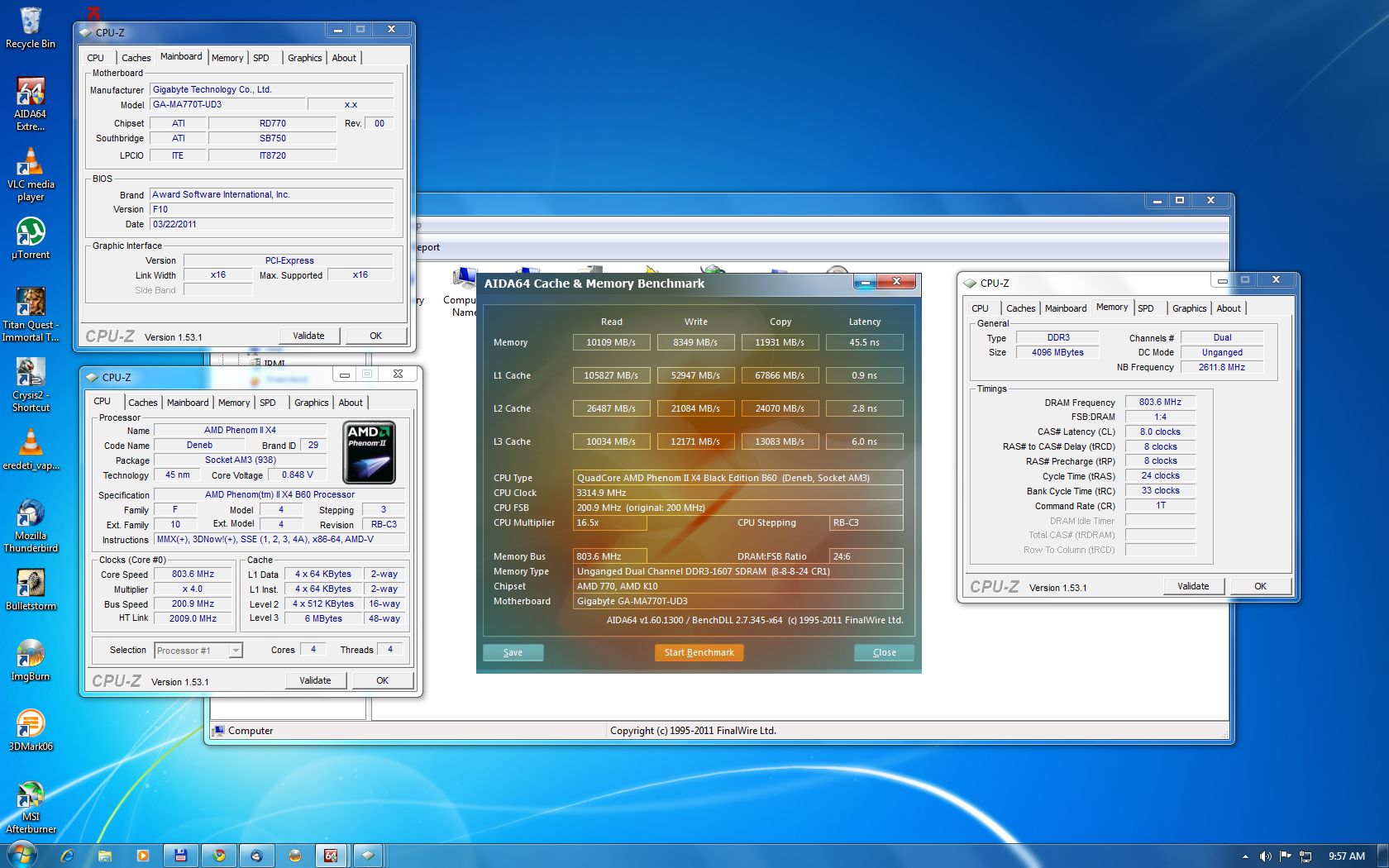Open the network tray icon
This screenshot has height=868, width=1389.
1305,856
